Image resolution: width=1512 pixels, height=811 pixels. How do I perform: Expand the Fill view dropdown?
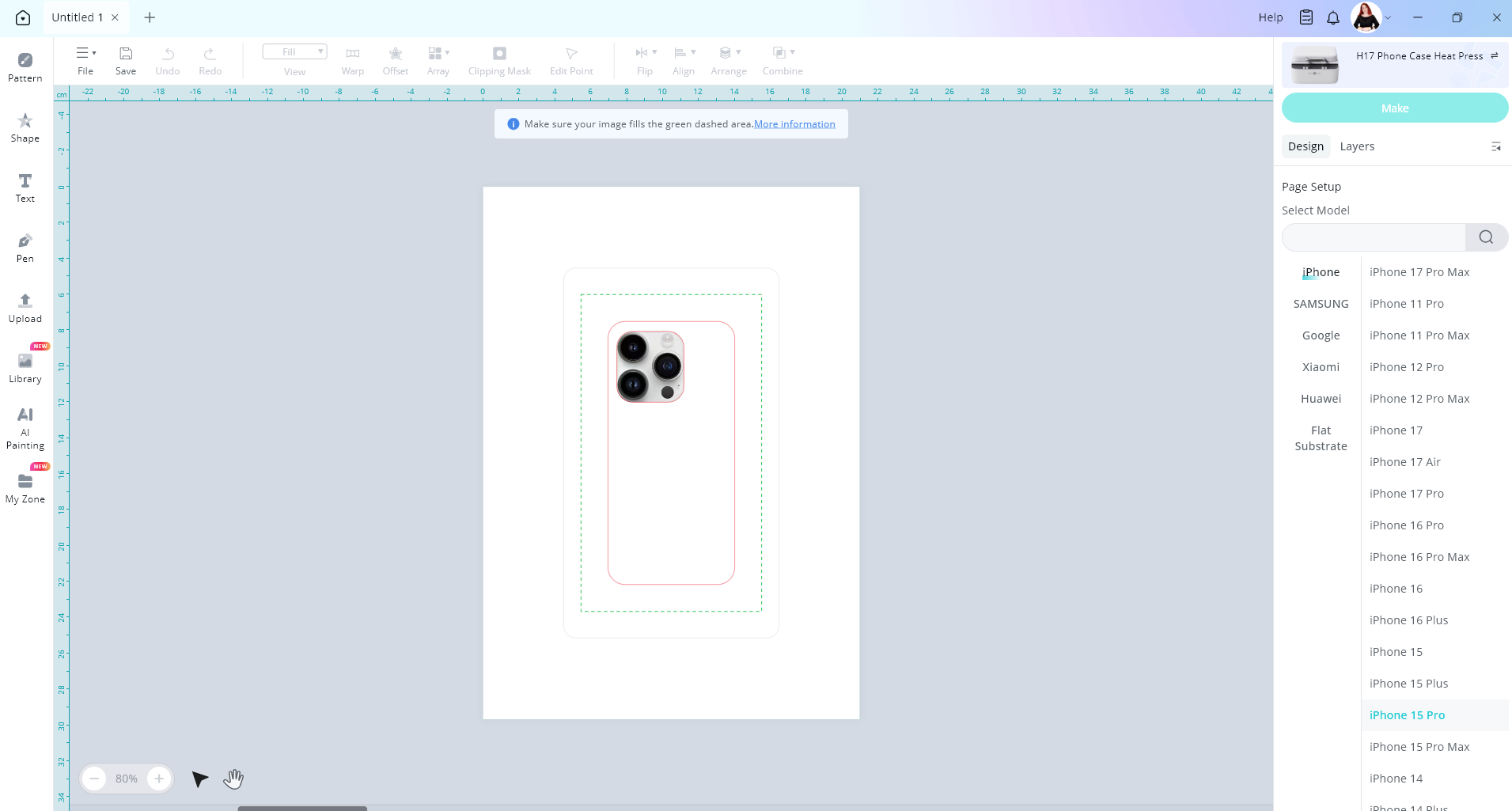[x=294, y=52]
